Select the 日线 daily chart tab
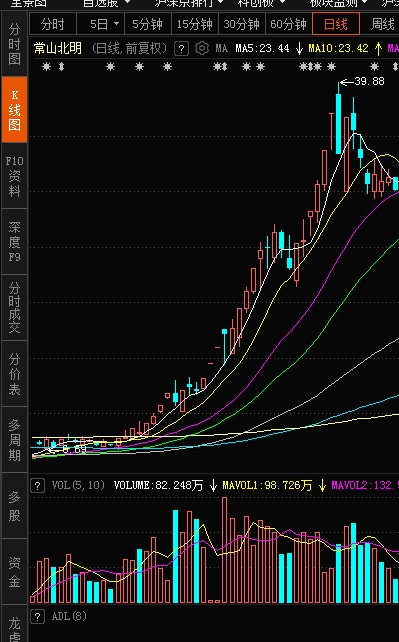The width and height of the screenshot is (399, 642). [x=336, y=24]
